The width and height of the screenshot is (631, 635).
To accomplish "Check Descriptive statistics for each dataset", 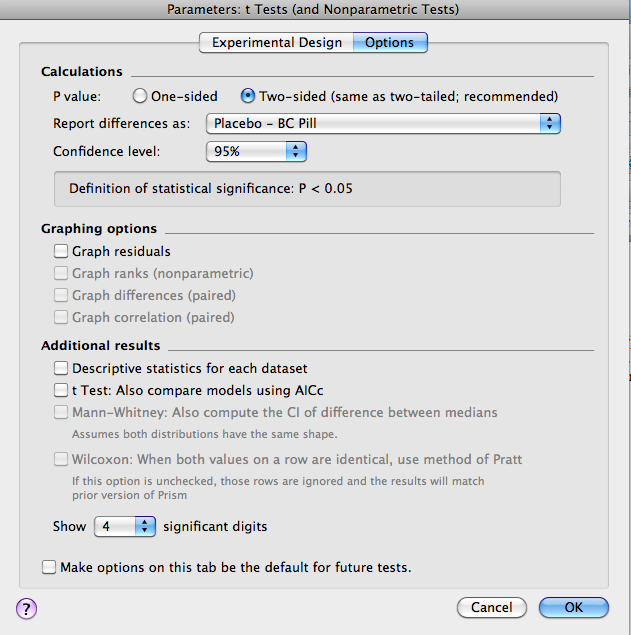I will 62,369.
